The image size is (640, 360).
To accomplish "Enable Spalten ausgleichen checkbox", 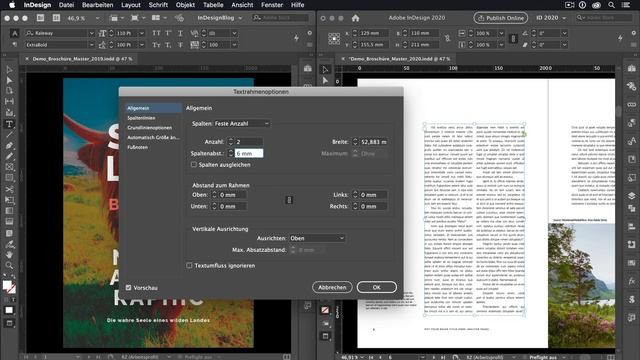I will (x=194, y=164).
